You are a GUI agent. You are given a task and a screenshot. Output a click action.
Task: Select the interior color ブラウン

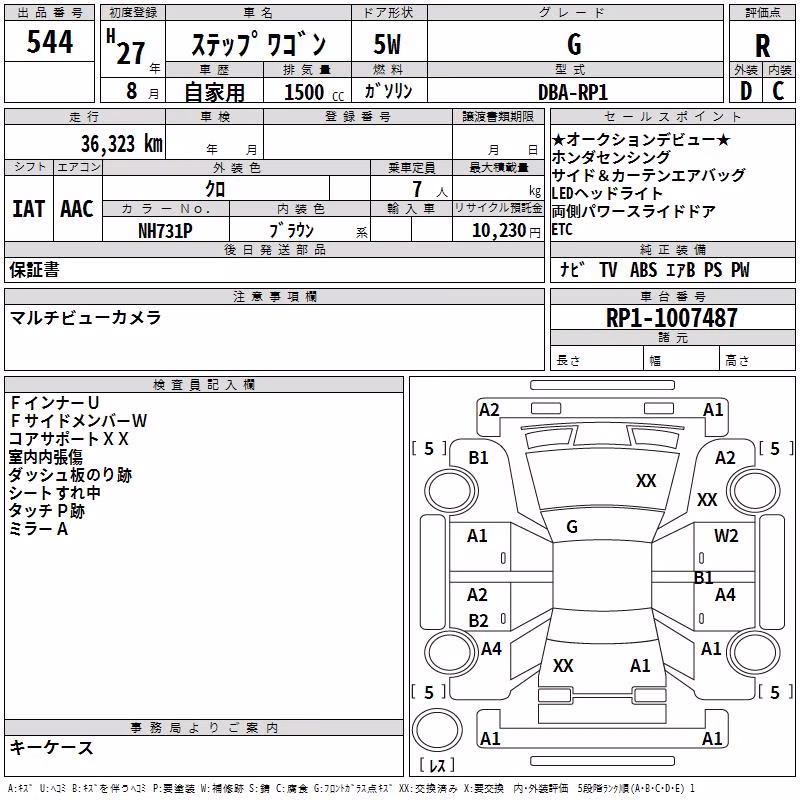[292, 231]
